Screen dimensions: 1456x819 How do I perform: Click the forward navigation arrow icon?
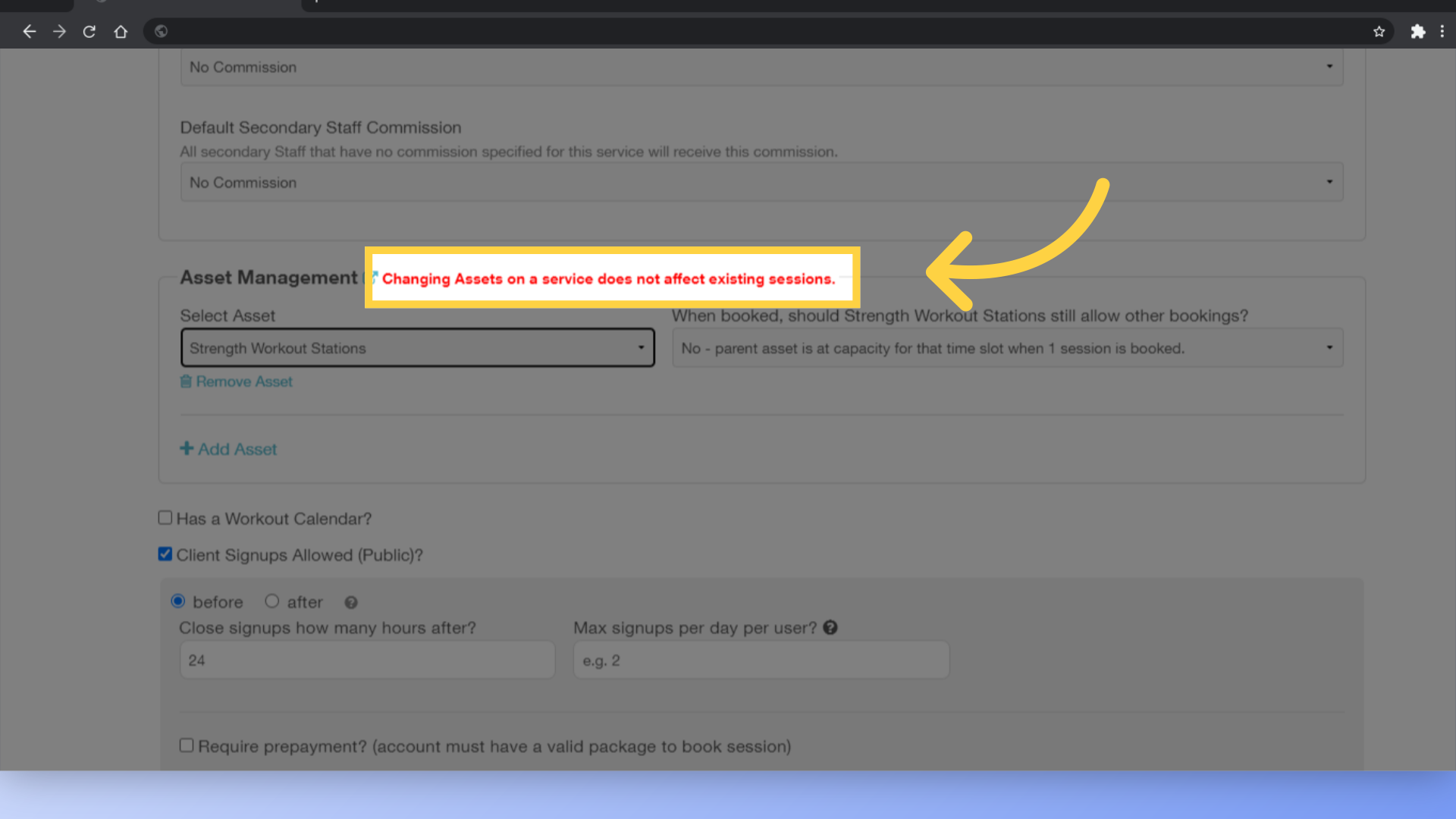click(x=59, y=31)
